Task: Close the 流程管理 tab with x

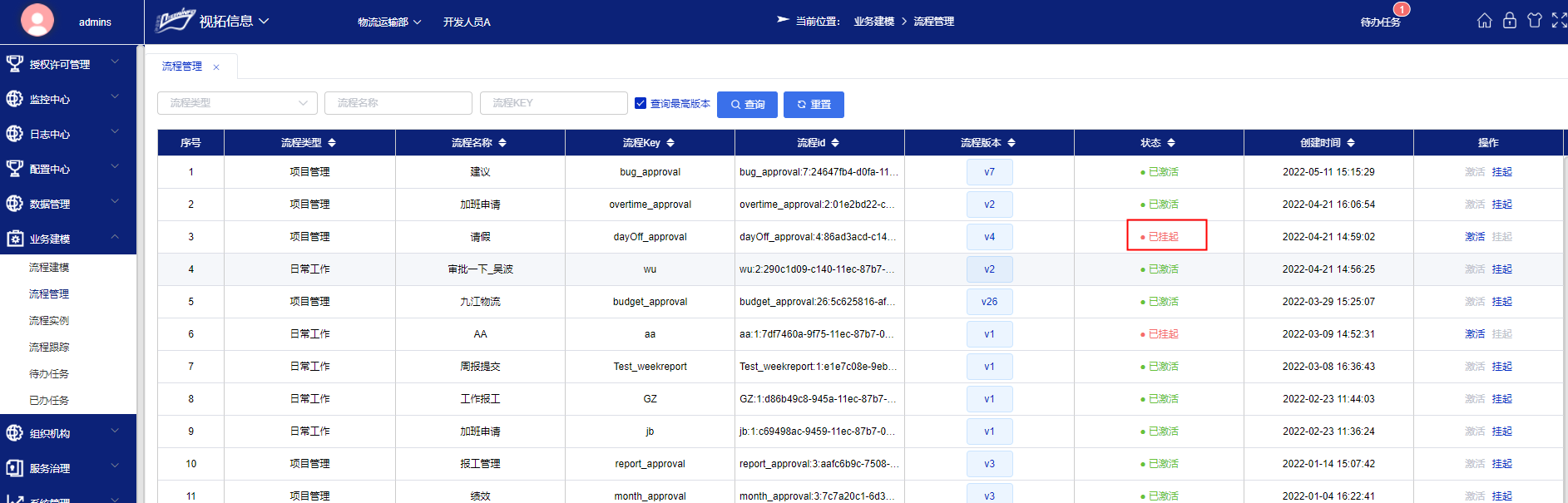Action: pos(216,67)
